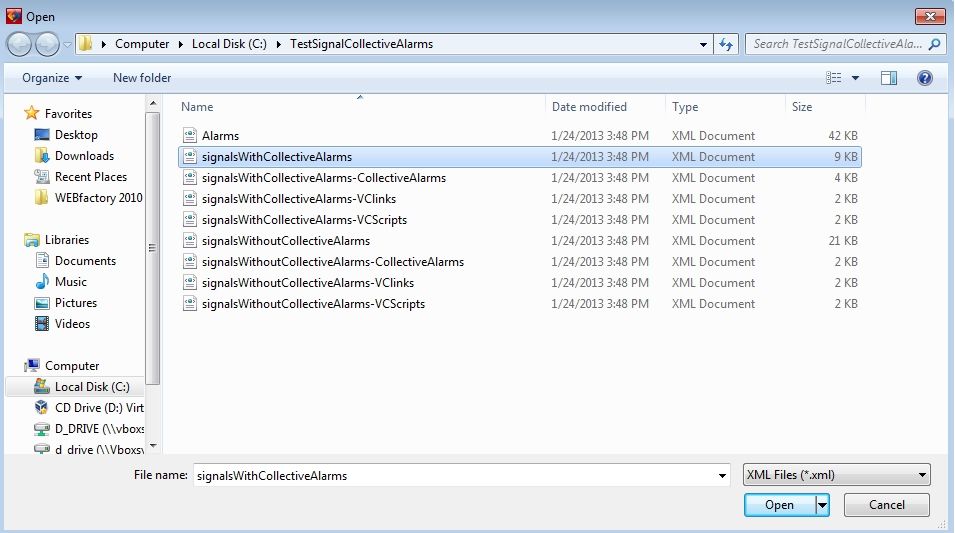Select Libraries in the navigation pane
This screenshot has height=533, width=955.
(66, 240)
